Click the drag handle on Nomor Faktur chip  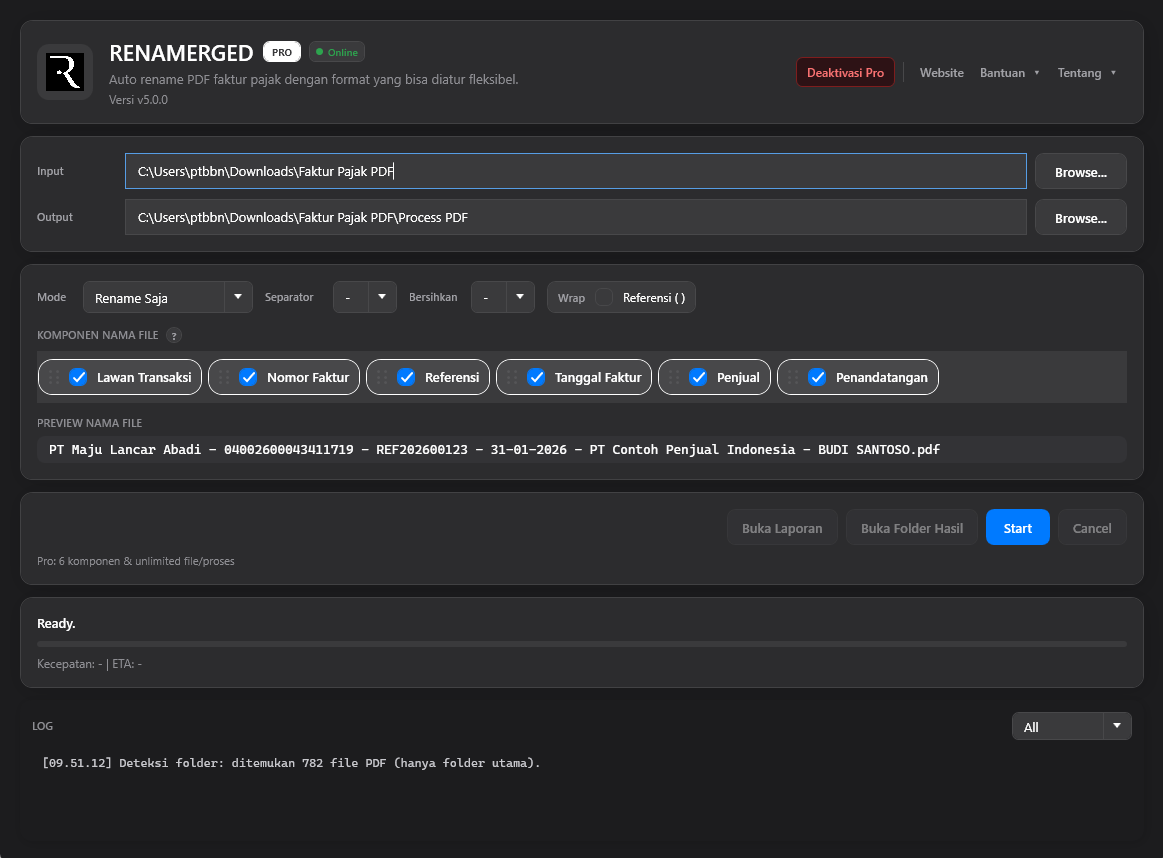pos(224,377)
